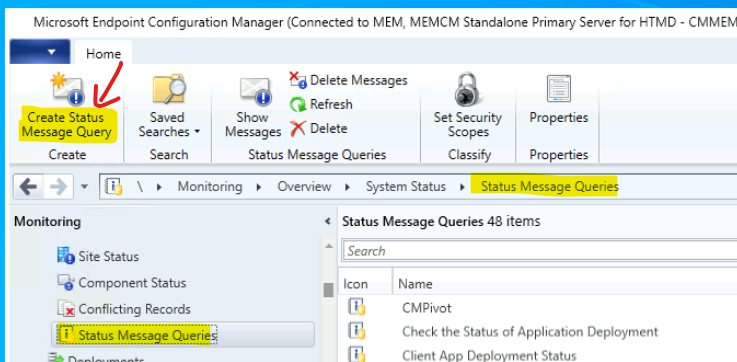Click Overview in the breadcrumb path

[304, 187]
